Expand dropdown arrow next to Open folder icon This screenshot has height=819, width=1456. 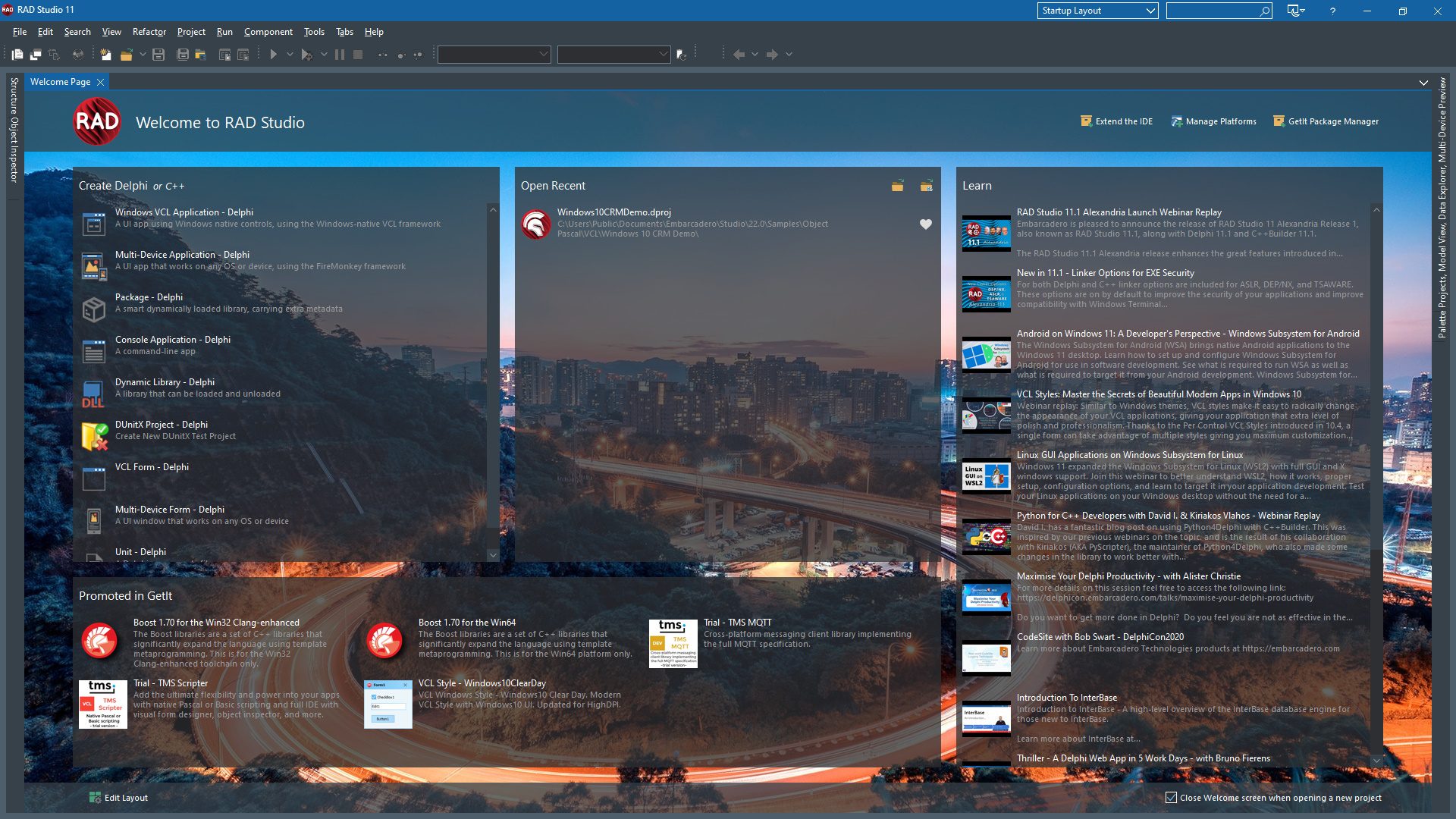(143, 55)
